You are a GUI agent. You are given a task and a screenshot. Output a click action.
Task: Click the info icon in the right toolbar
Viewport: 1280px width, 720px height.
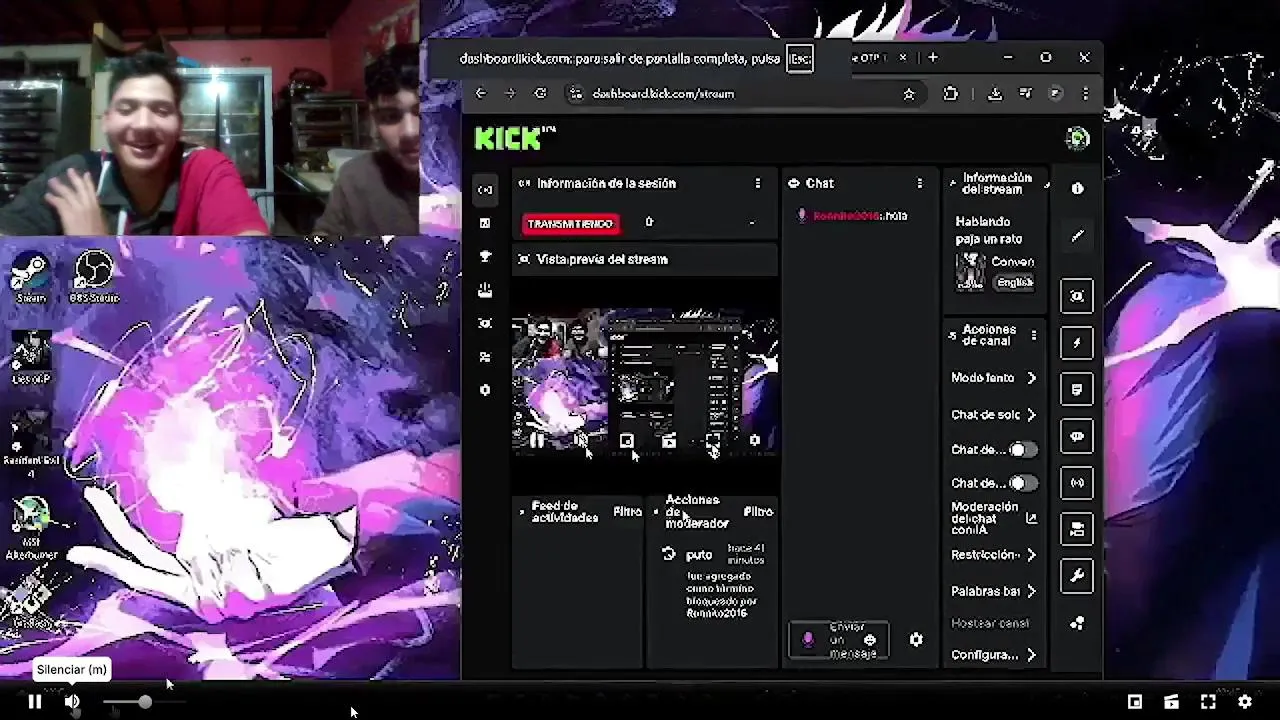pos(1077,188)
